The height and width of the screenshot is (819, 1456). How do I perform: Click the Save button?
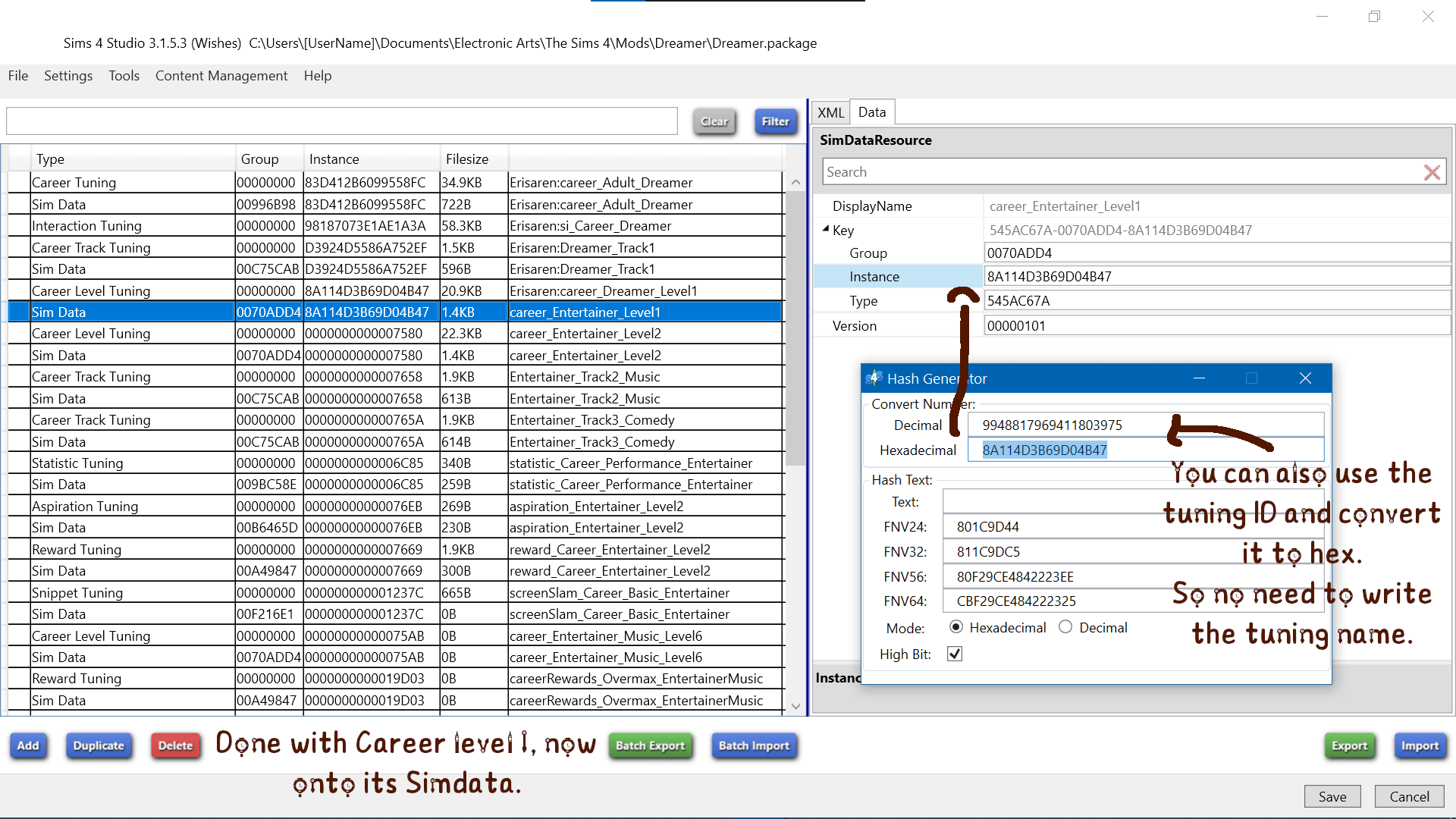[1332, 796]
